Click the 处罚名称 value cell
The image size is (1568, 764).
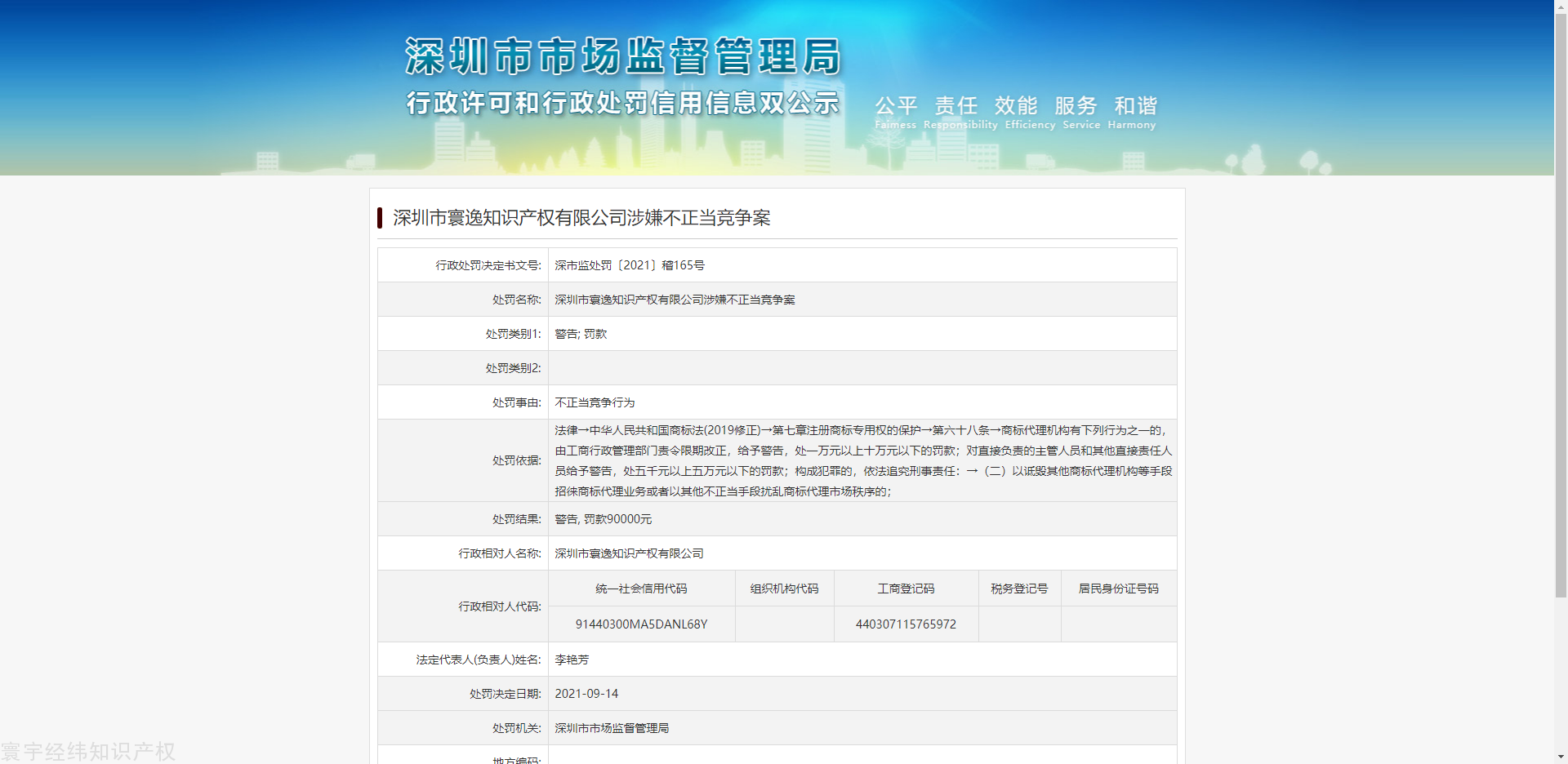862,300
